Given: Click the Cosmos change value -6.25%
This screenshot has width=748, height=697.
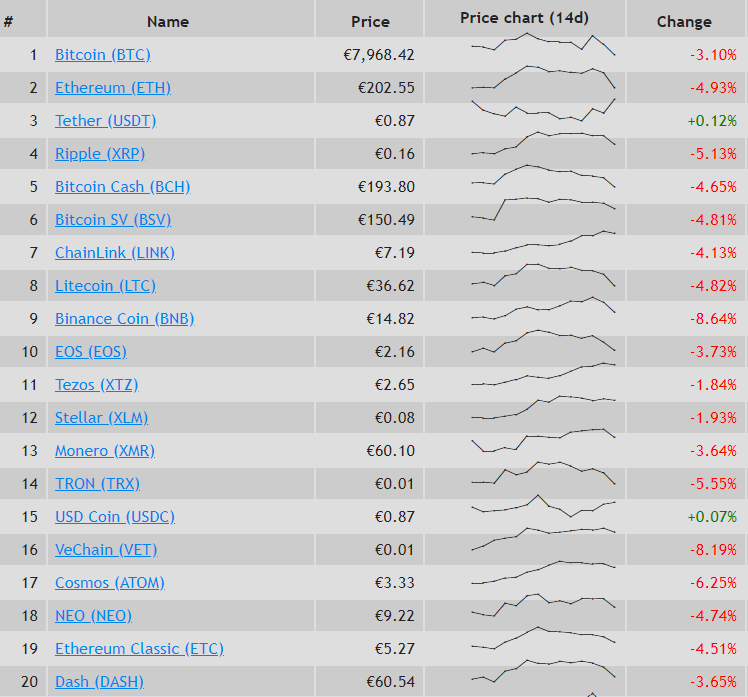Looking at the screenshot, I should (713, 583).
